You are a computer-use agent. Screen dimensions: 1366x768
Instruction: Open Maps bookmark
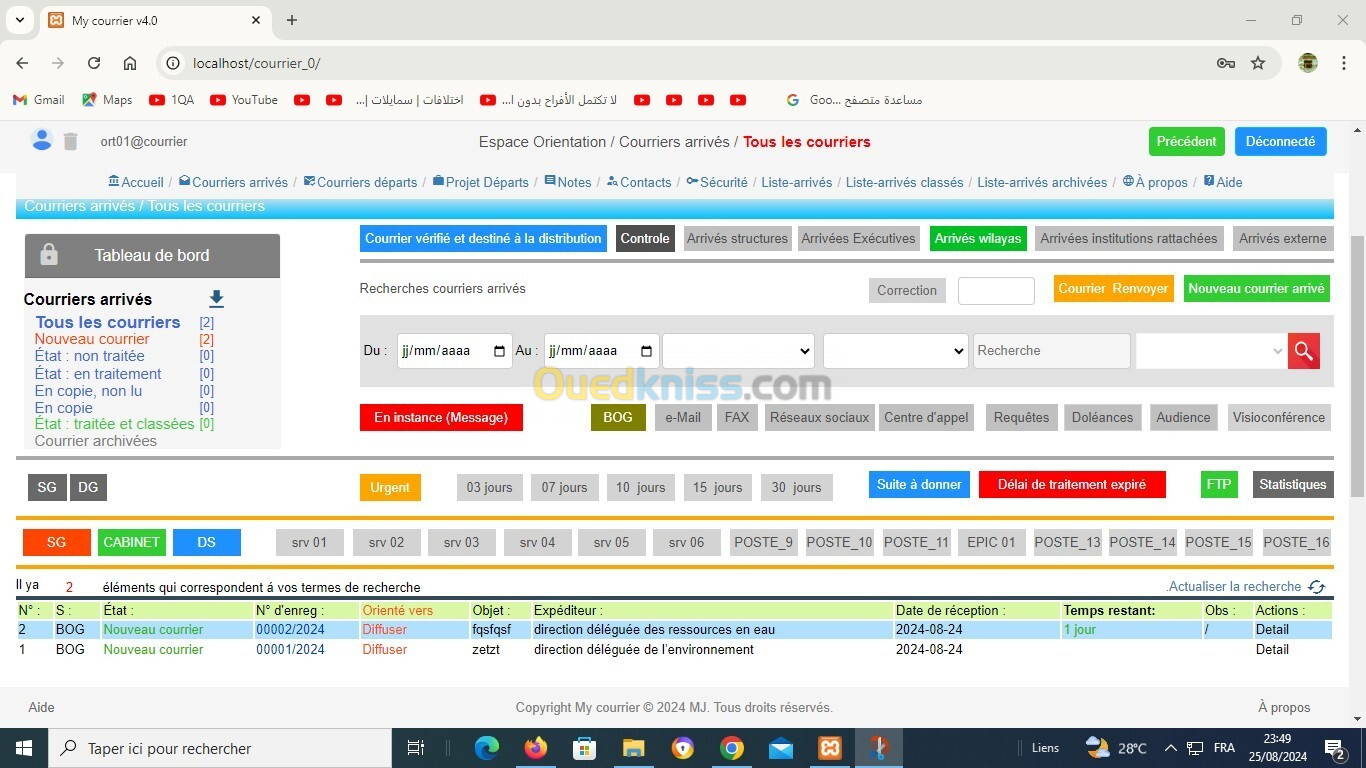click(x=107, y=100)
